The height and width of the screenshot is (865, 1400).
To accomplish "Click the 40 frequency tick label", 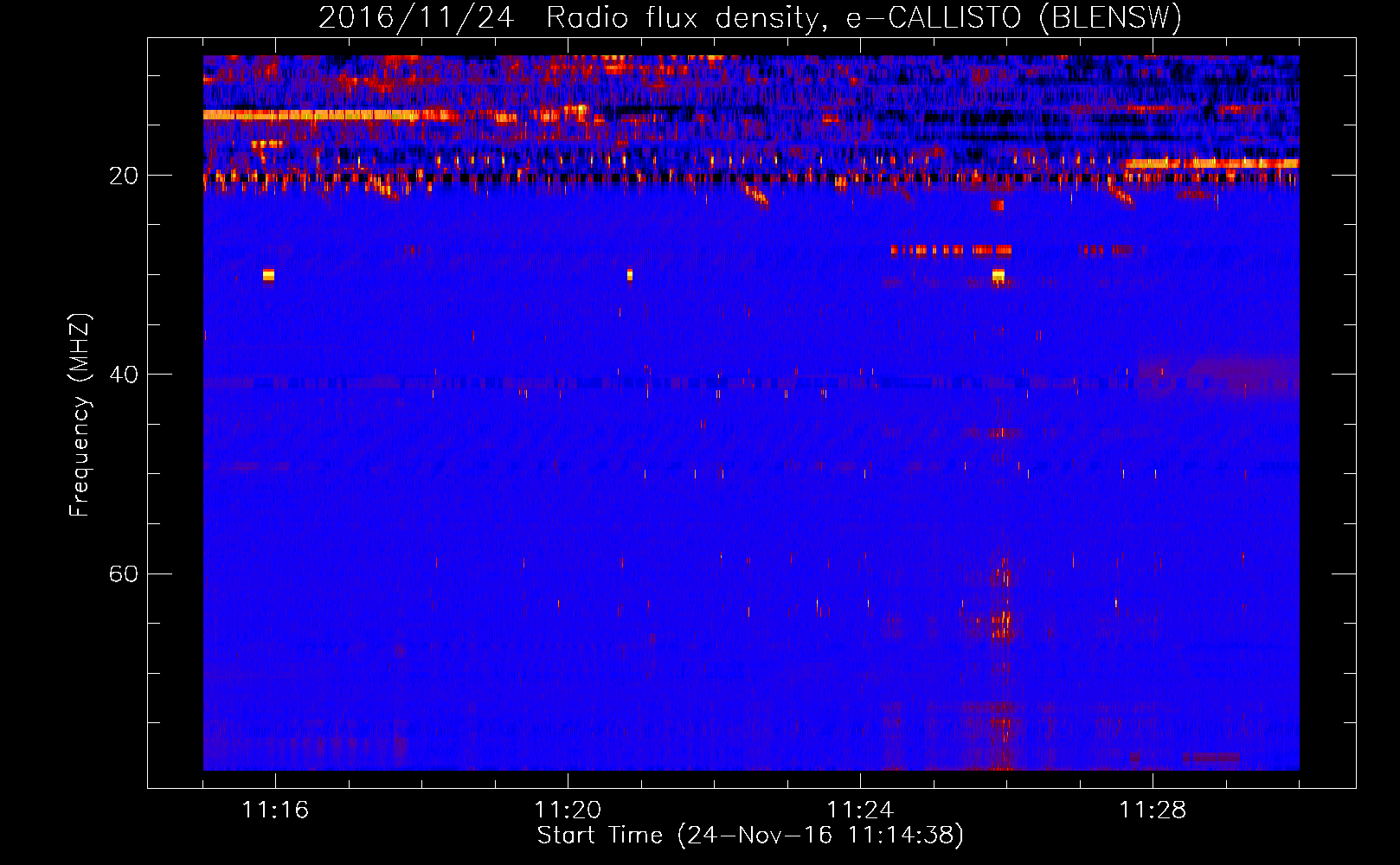I will point(124,375).
